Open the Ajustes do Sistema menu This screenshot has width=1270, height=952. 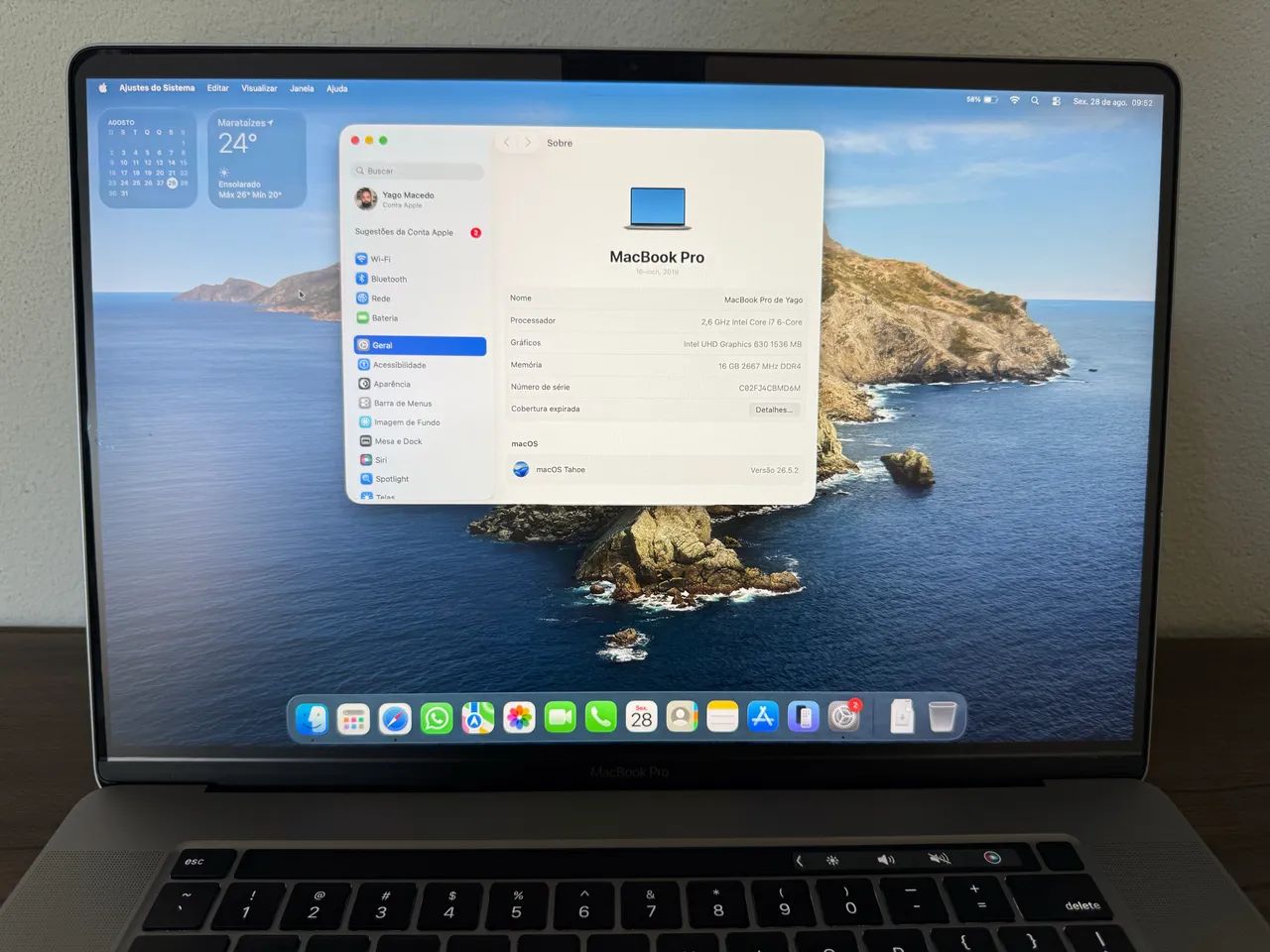tap(157, 88)
